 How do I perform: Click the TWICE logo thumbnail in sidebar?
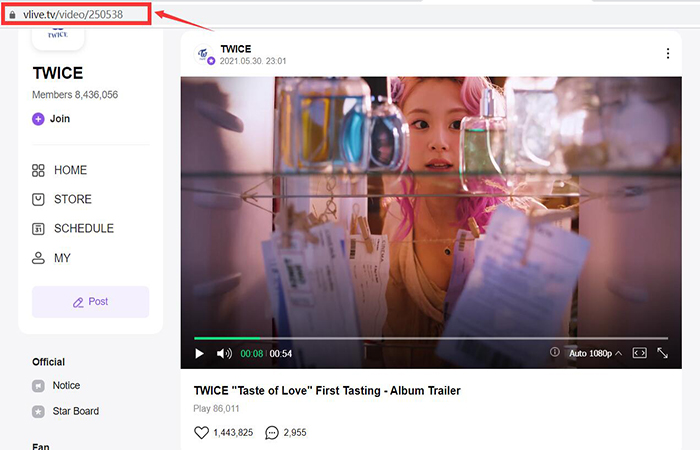(x=58, y=38)
